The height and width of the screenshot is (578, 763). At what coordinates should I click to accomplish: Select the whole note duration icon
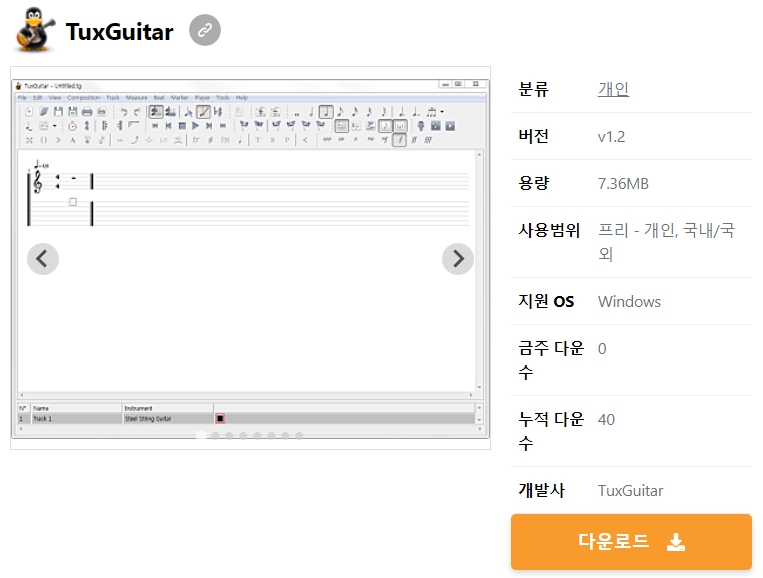(x=296, y=113)
